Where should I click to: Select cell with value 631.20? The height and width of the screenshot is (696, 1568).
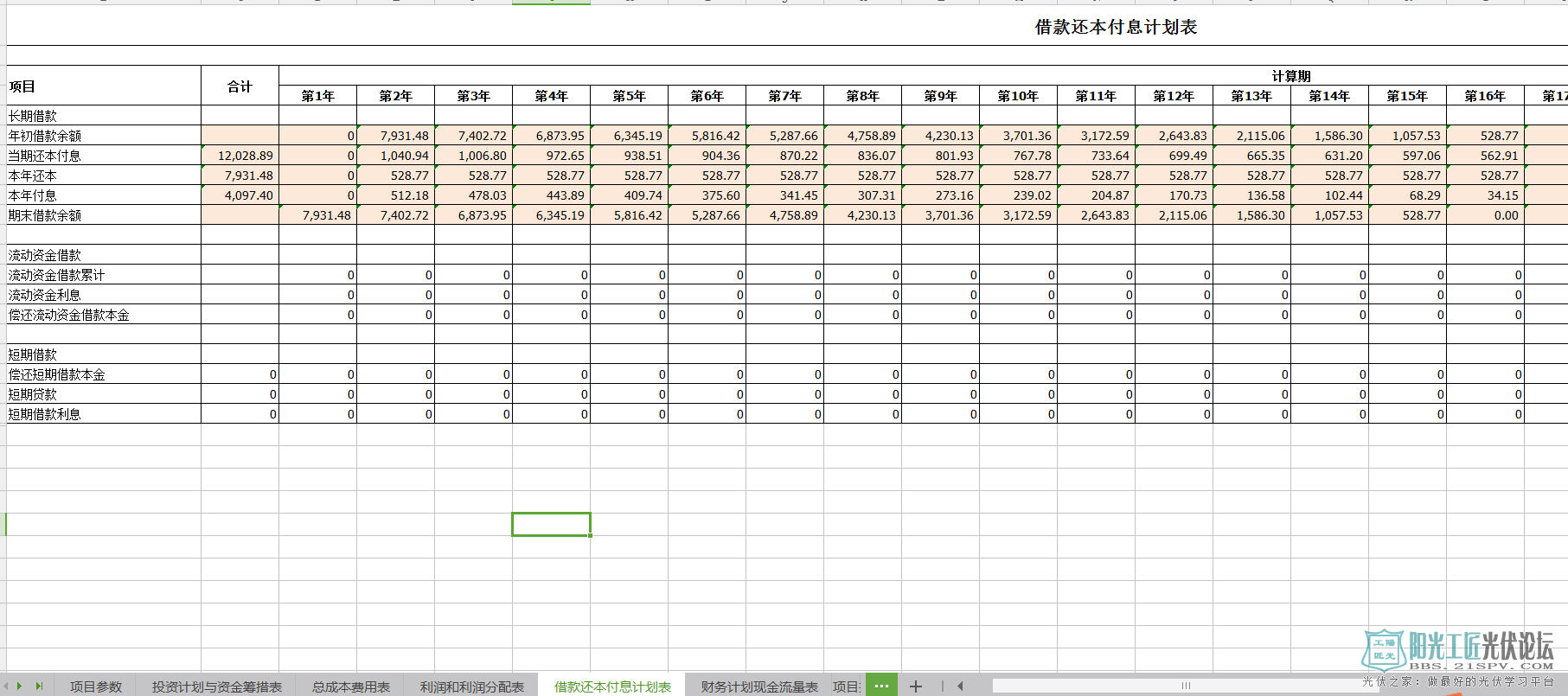pos(1329,156)
